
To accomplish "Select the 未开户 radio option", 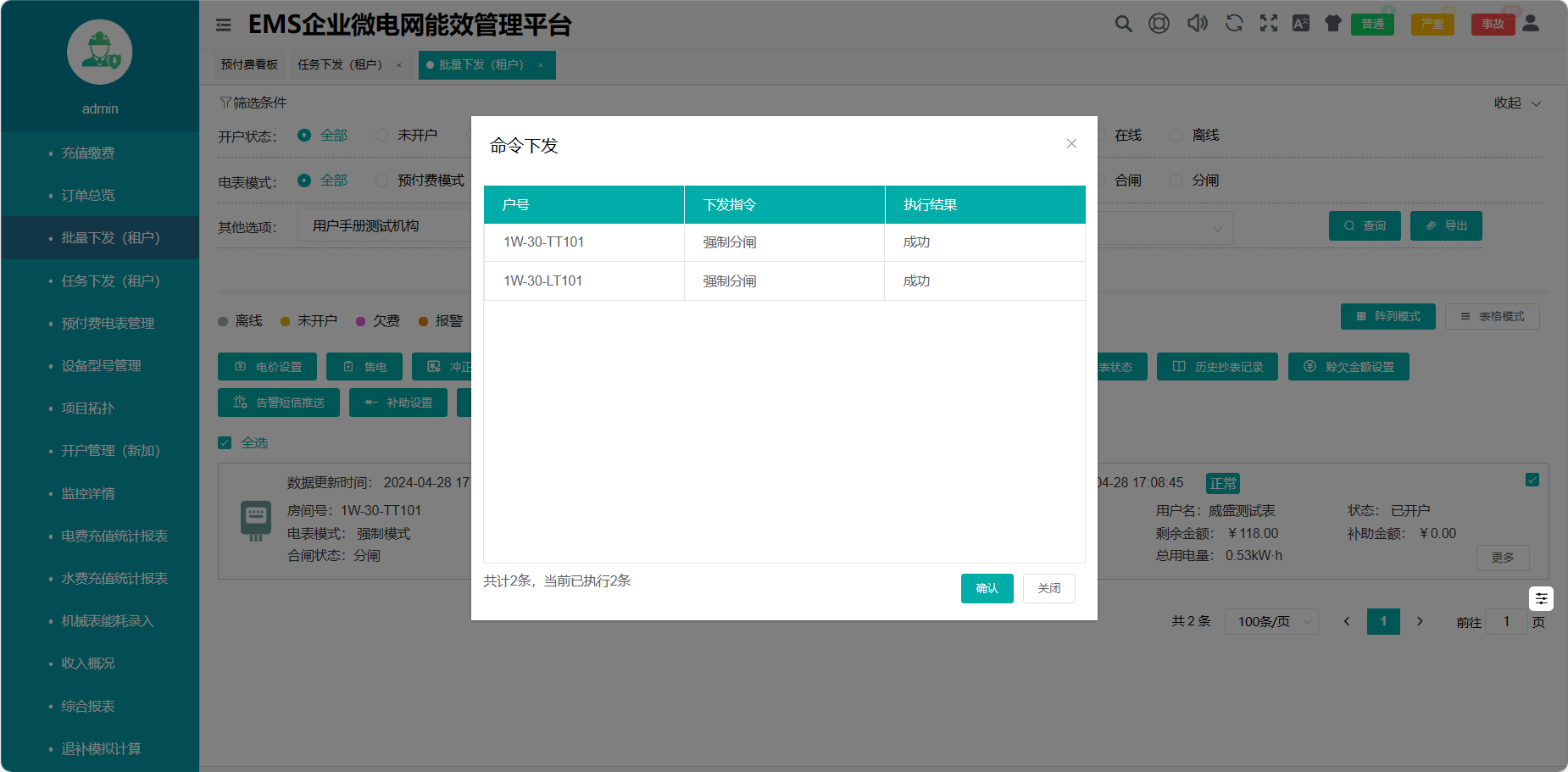I will click(382, 136).
